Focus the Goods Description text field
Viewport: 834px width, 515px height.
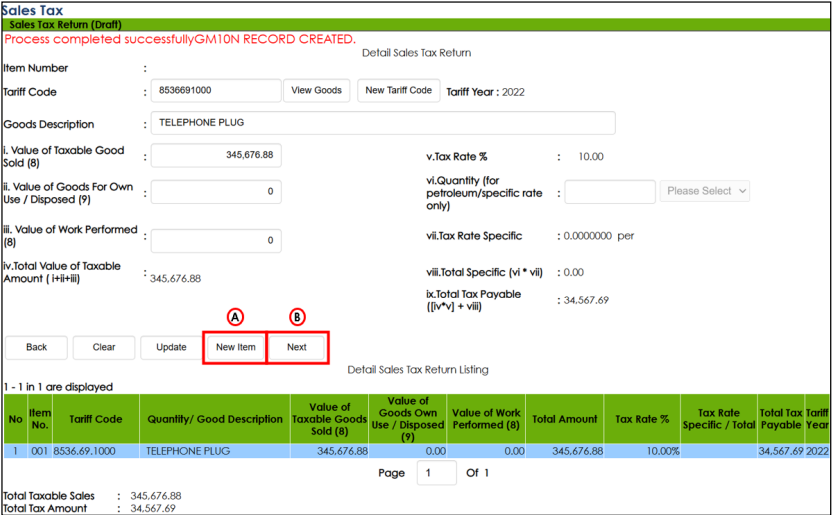[383, 123]
